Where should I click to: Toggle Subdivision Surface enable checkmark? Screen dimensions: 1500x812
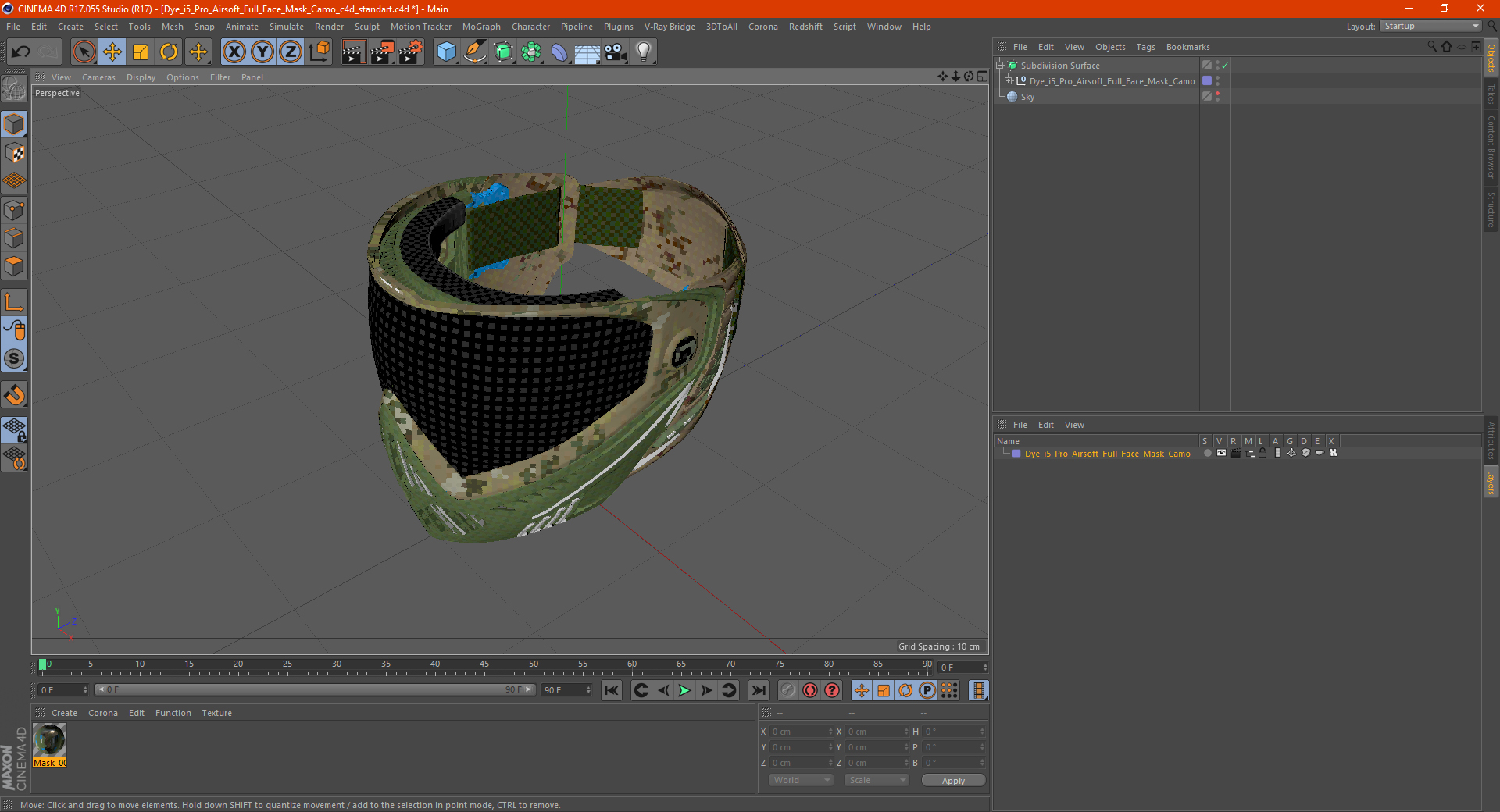[x=1224, y=66]
